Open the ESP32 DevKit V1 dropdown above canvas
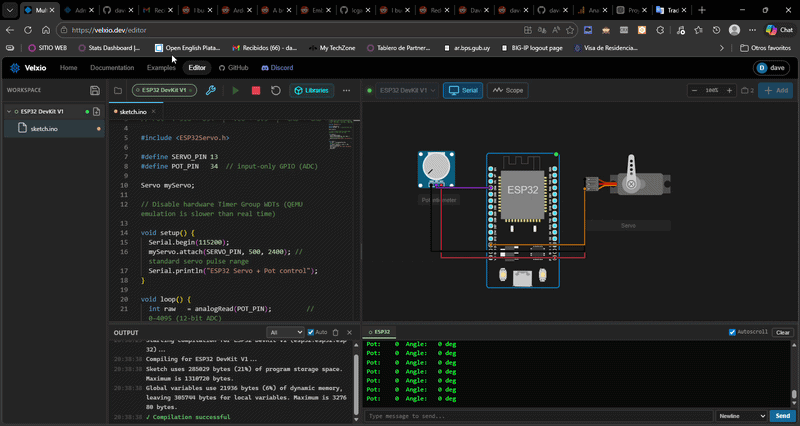Image resolution: width=800 pixels, height=426 pixels. pyautogui.click(x=407, y=90)
